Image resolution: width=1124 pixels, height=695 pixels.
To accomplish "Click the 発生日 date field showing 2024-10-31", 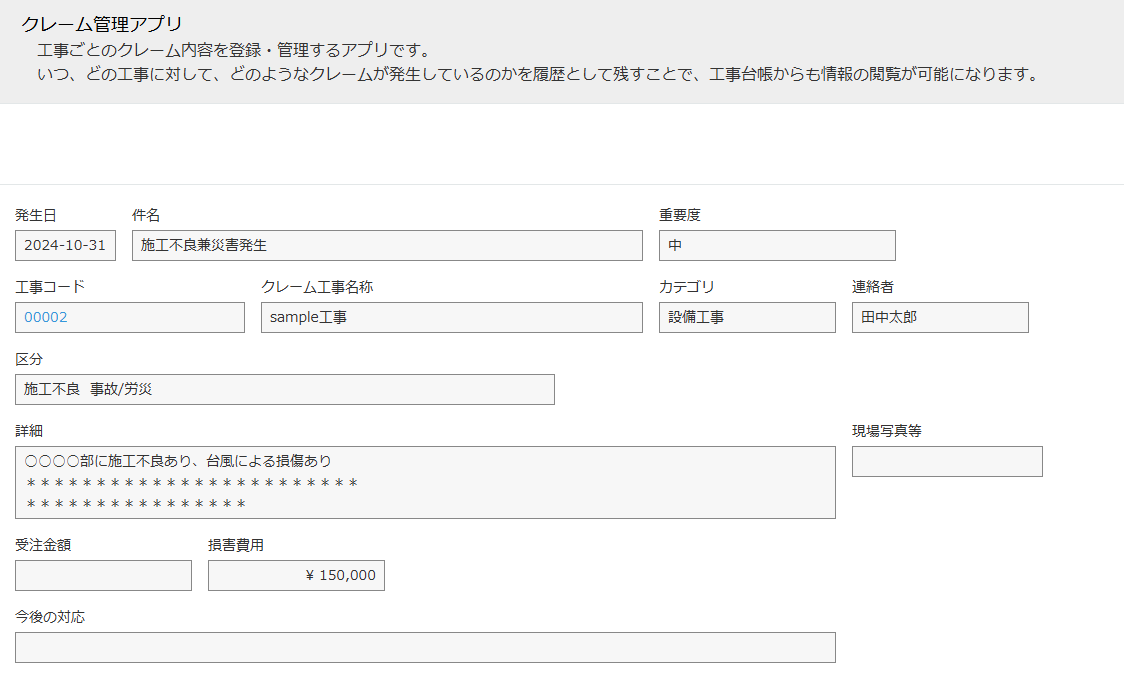I will 65,245.
